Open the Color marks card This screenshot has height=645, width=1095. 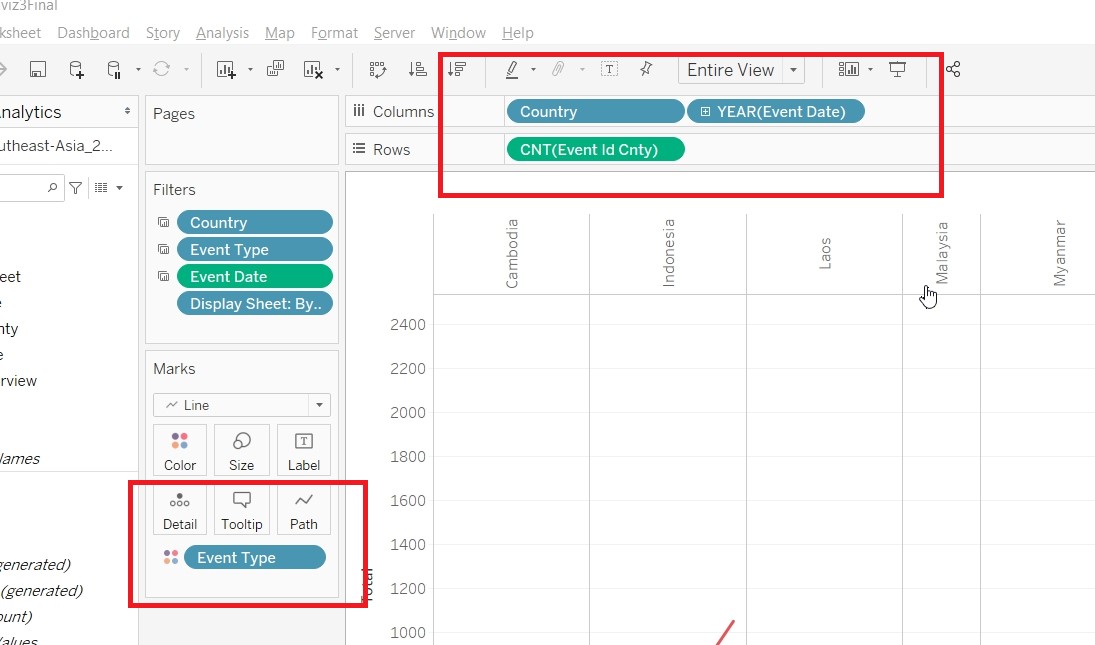[180, 450]
